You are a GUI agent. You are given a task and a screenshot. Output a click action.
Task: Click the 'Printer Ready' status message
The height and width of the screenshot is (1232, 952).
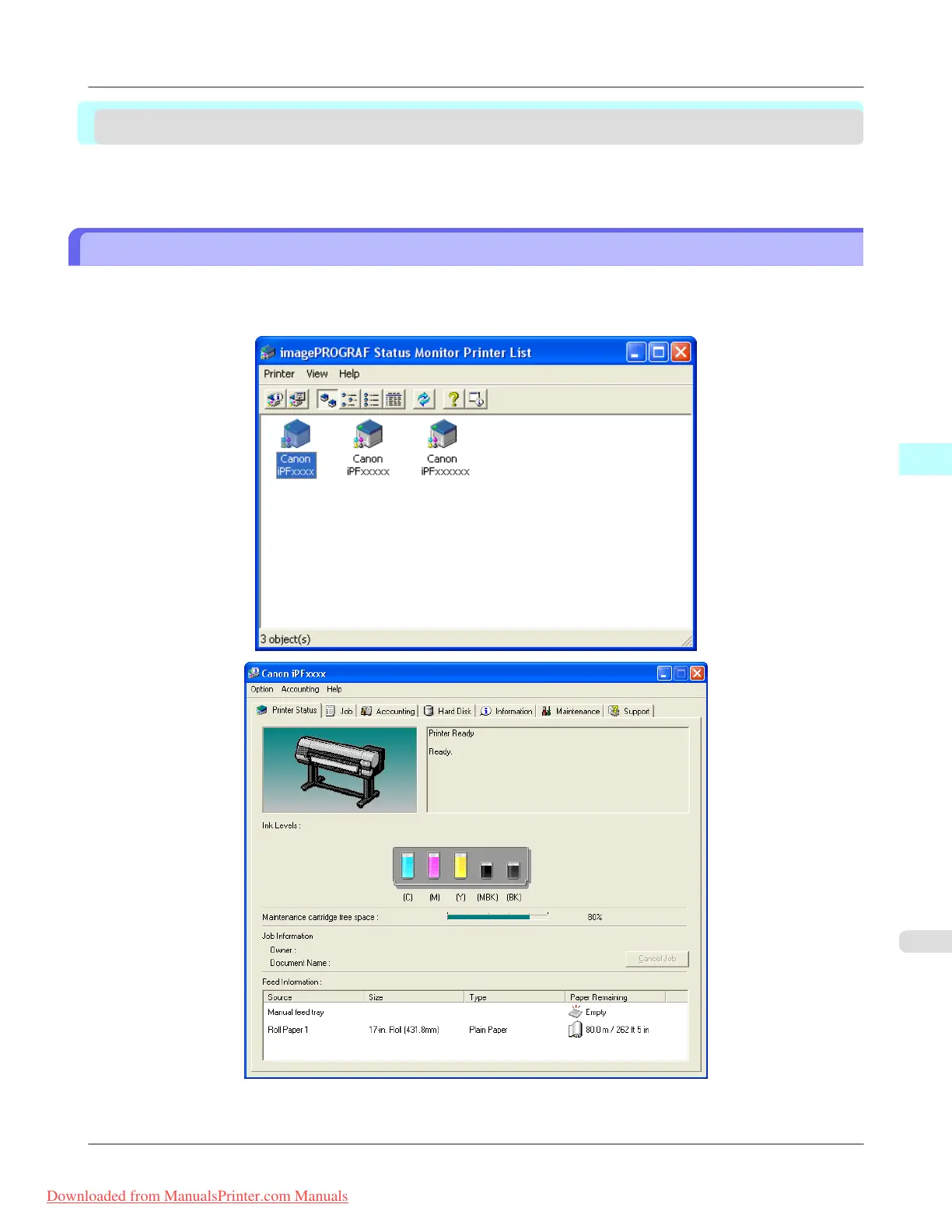tap(451, 733)
